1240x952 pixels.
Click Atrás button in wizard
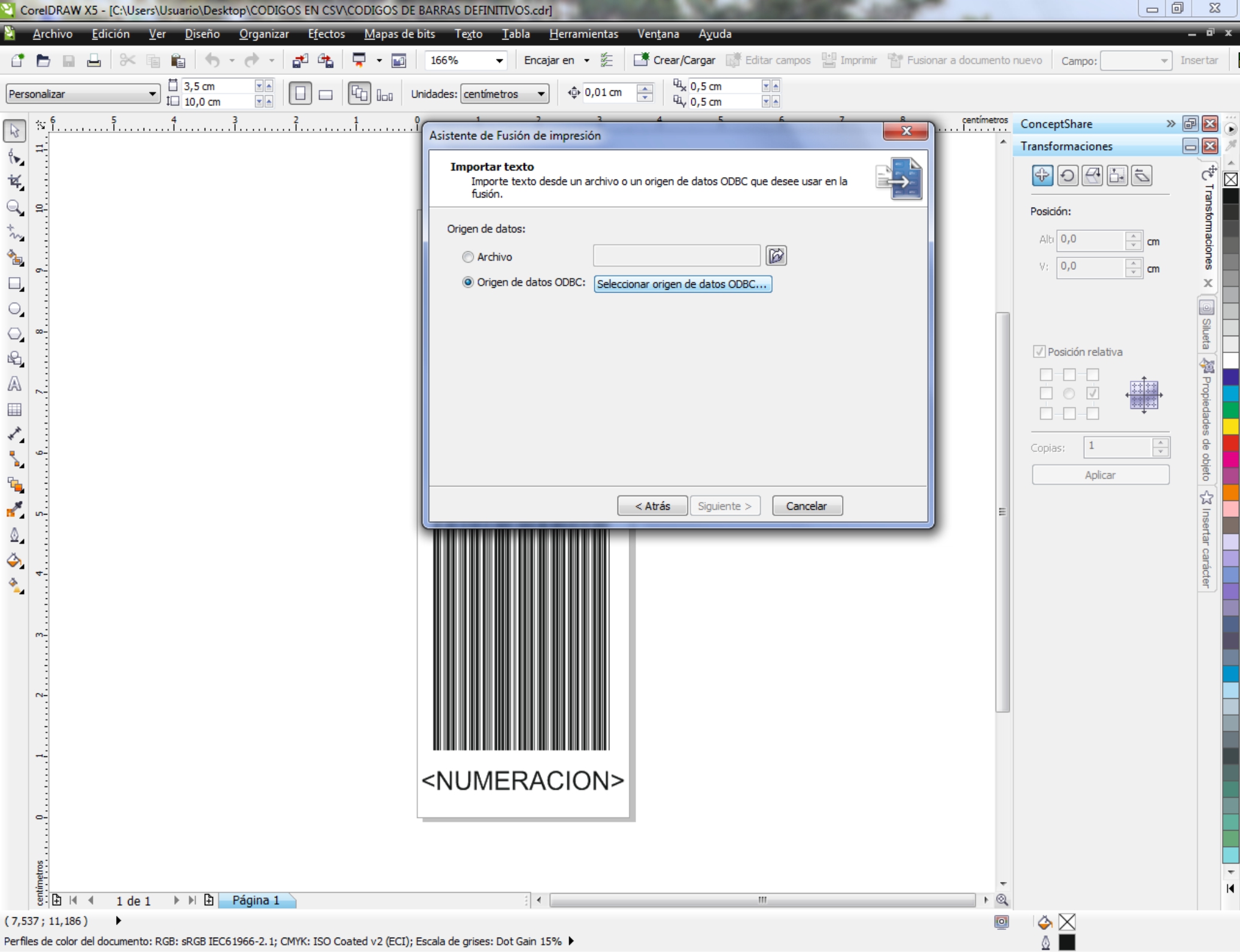pyautogui.click(x=652, y=506)
